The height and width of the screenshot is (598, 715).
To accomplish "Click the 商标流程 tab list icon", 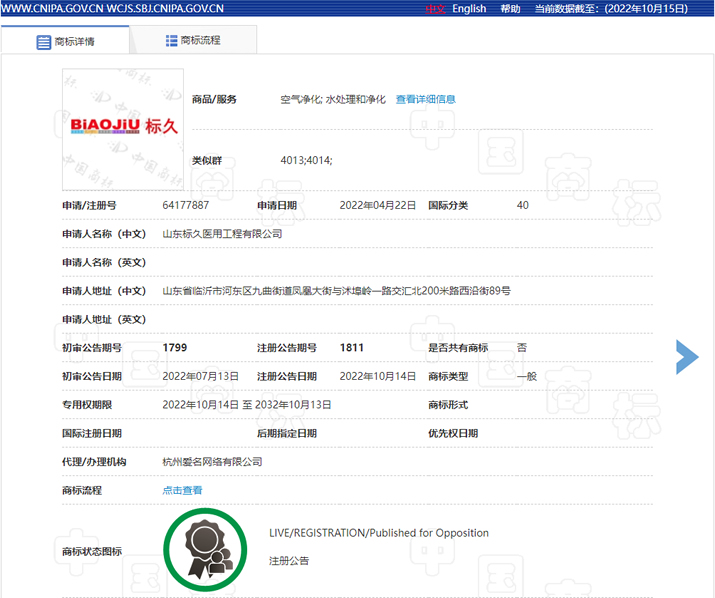I will 171,40.
